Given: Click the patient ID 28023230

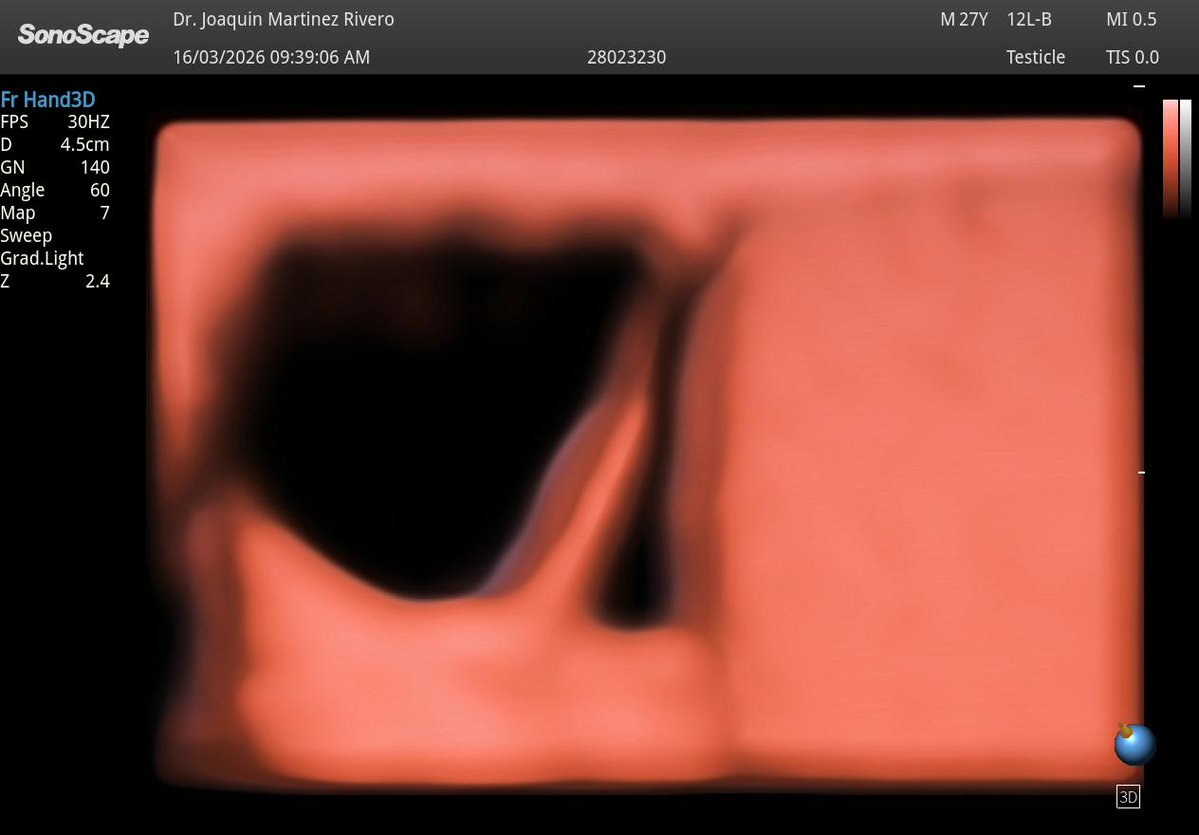Looking at the screenshot, I should (626, 57).
